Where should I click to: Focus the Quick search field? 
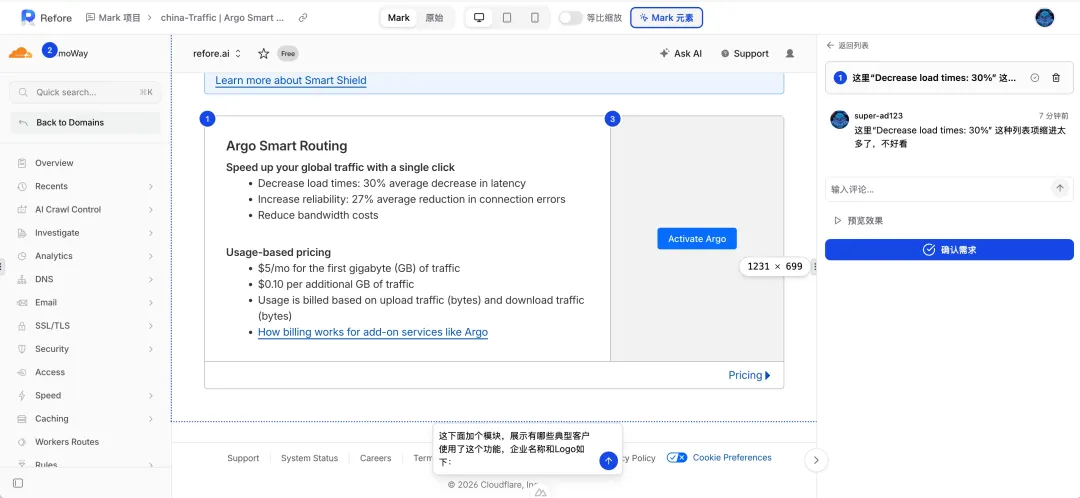(x=85, y=92)
